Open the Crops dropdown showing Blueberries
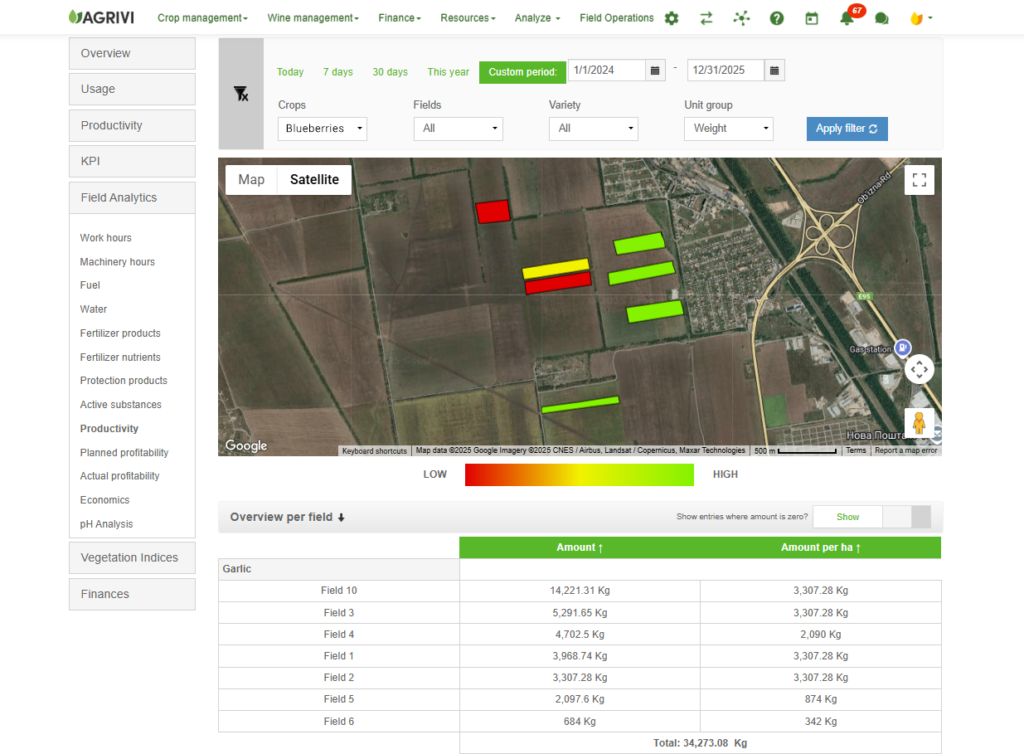1024x754 pixels. click(322, 128)
